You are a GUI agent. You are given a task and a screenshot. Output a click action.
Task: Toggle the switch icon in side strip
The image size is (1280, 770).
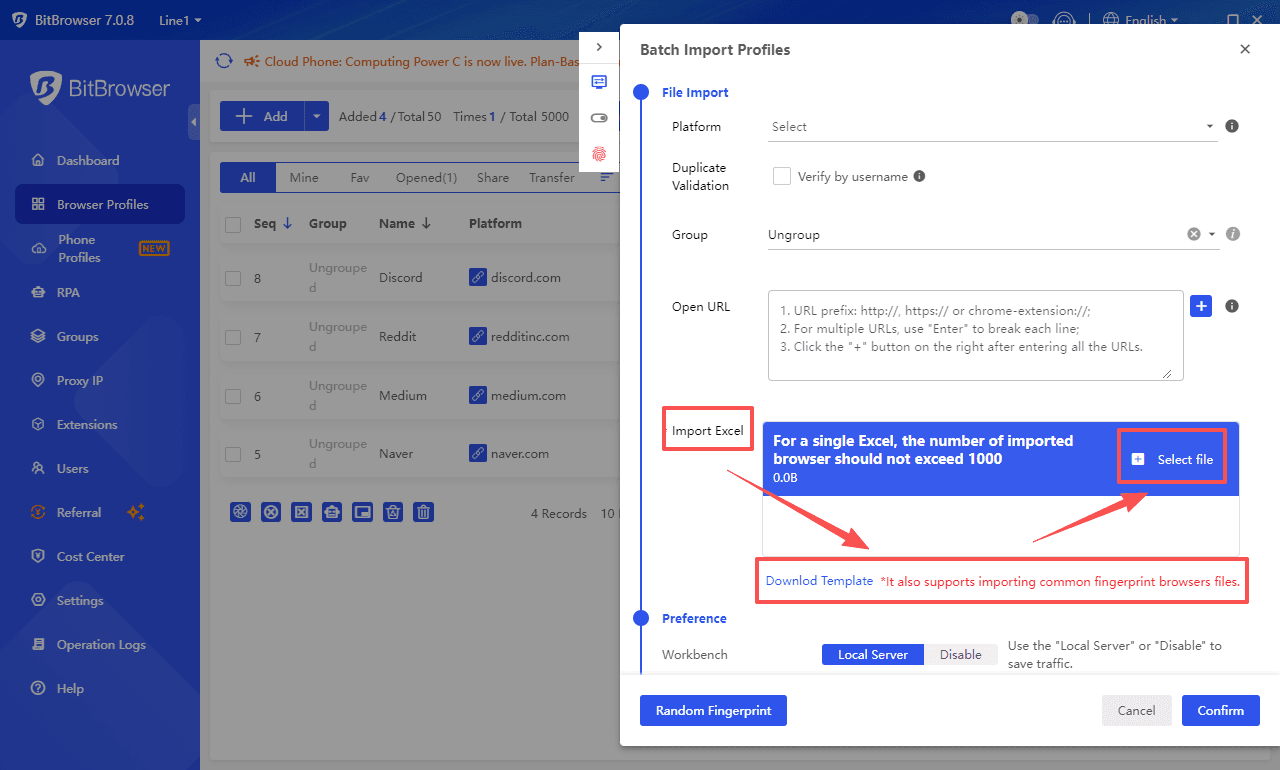599,118
